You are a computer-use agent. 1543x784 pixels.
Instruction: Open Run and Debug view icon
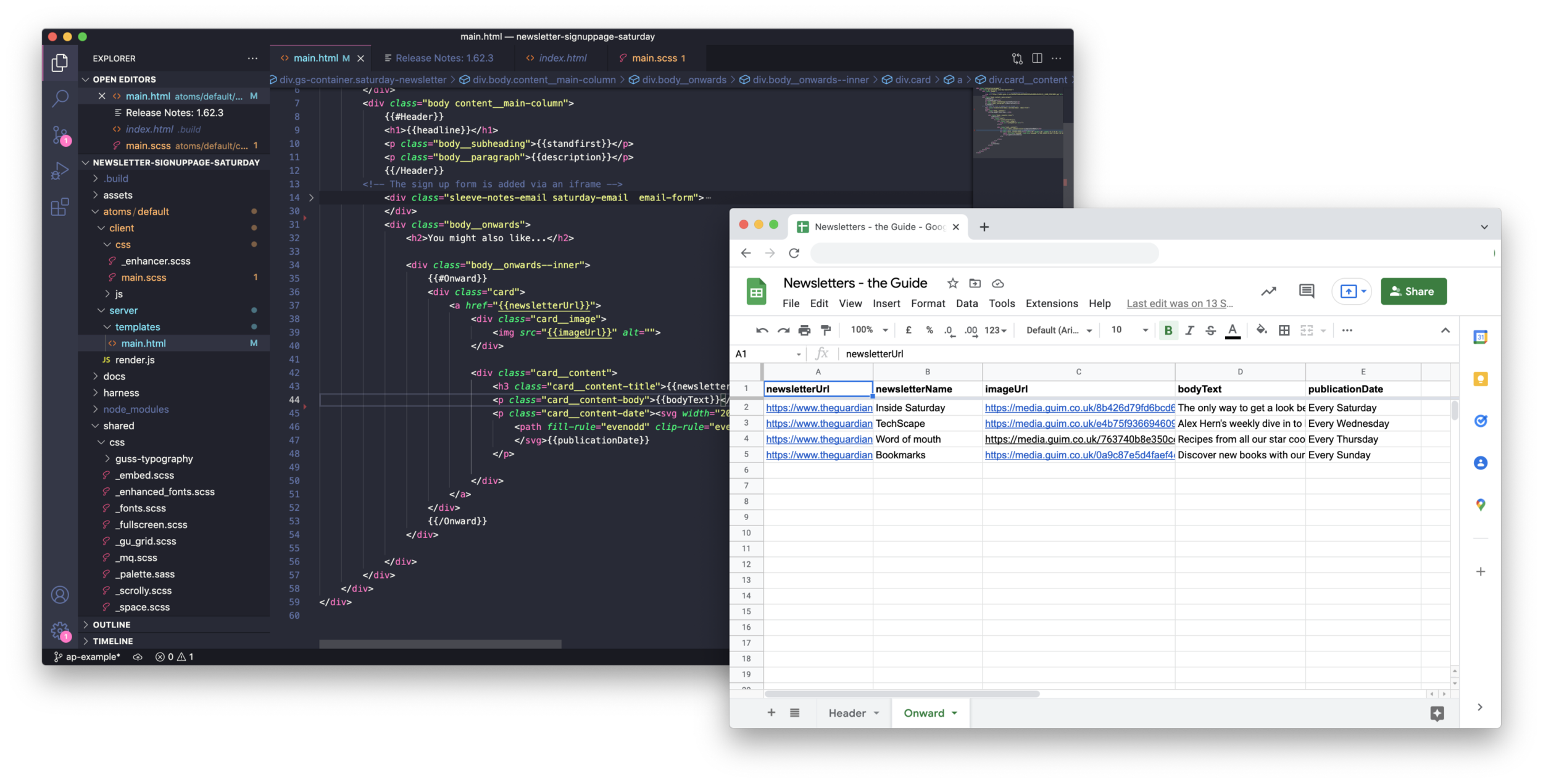point(60,171)
